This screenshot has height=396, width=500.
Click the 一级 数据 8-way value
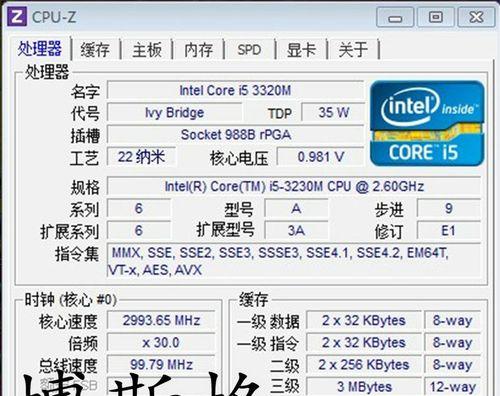click(453, 320)
